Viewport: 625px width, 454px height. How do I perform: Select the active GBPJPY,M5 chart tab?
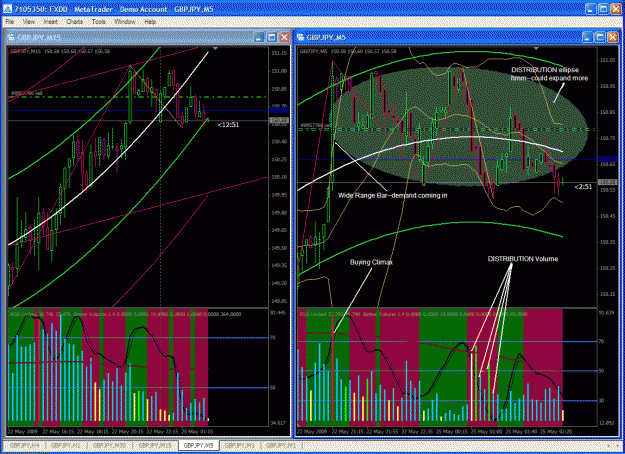point(199,445)
